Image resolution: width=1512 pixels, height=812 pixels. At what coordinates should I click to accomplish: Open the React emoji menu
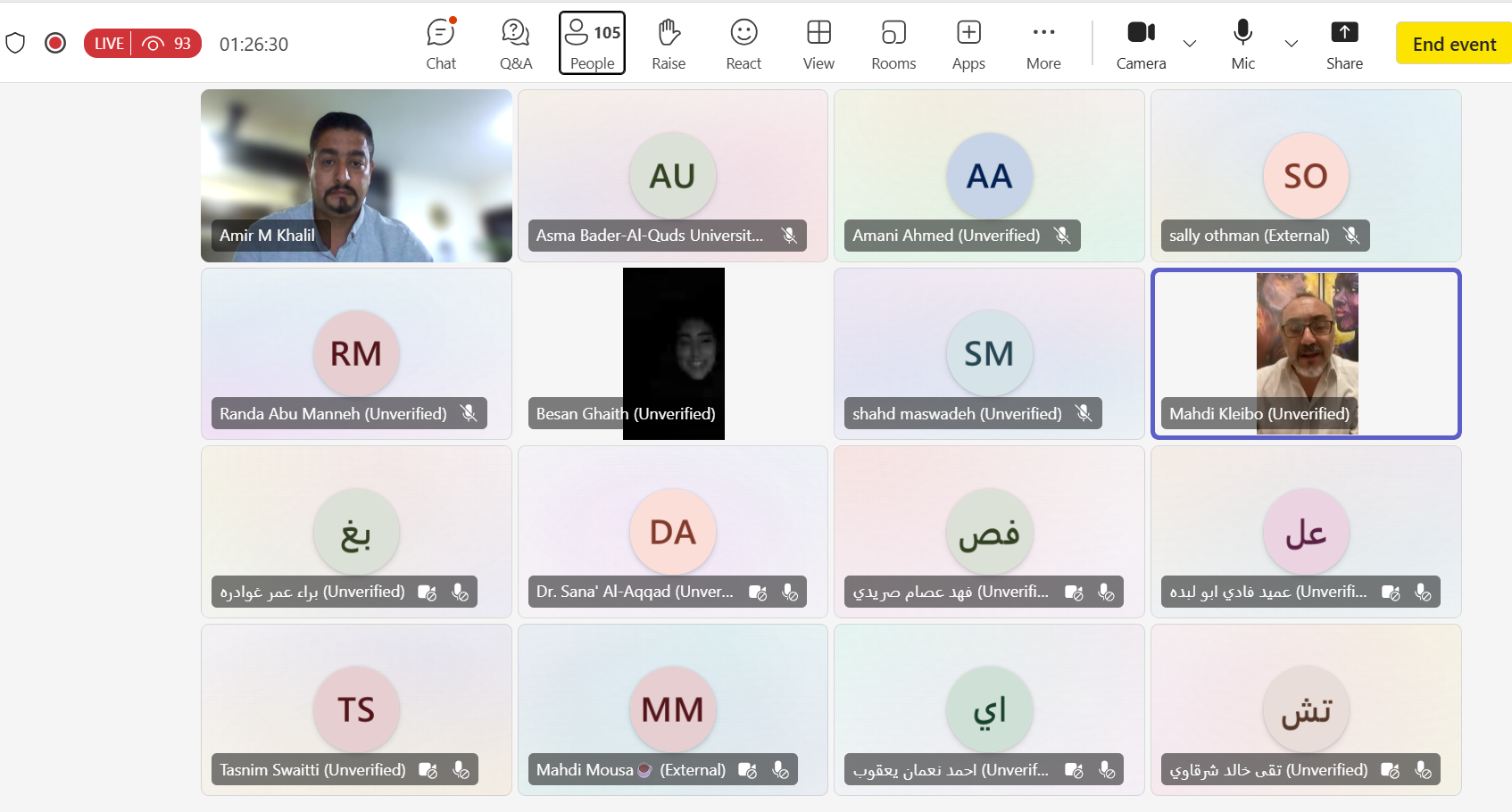[744, 44]
